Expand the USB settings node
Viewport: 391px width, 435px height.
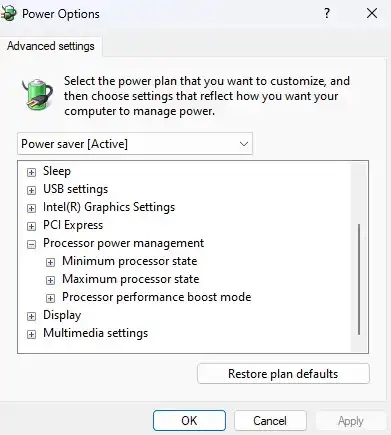tap(31, 190)
